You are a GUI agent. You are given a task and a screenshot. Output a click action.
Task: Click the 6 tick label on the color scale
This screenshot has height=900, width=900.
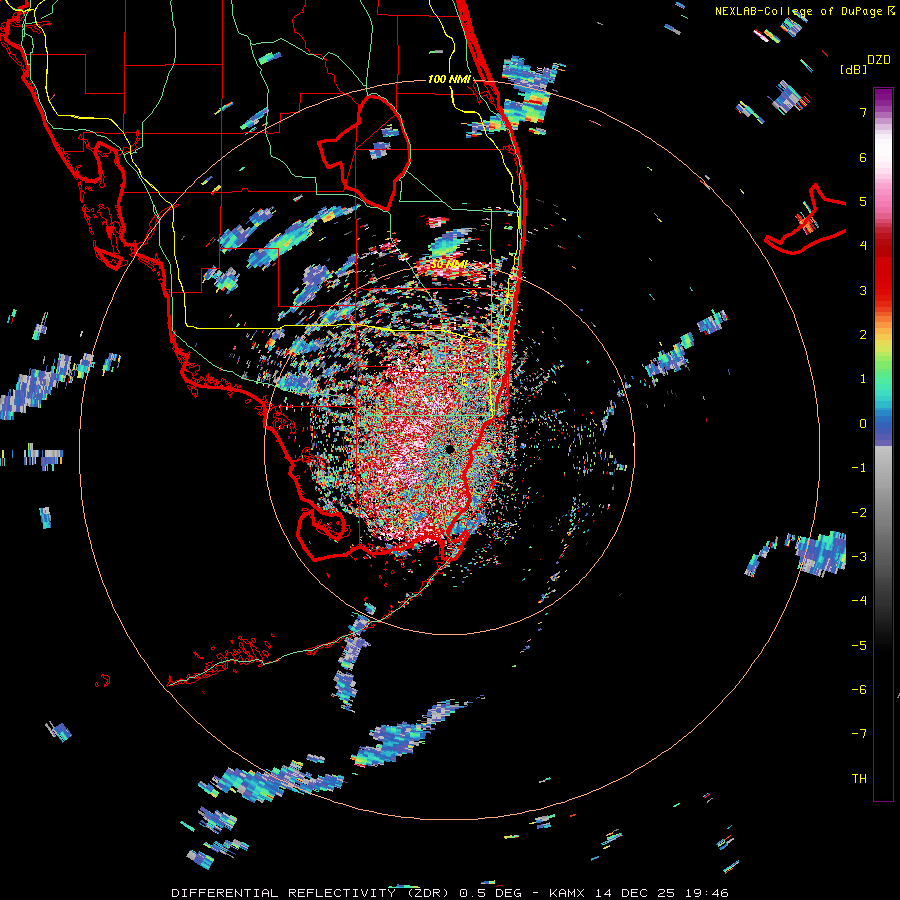click(863, 157)
